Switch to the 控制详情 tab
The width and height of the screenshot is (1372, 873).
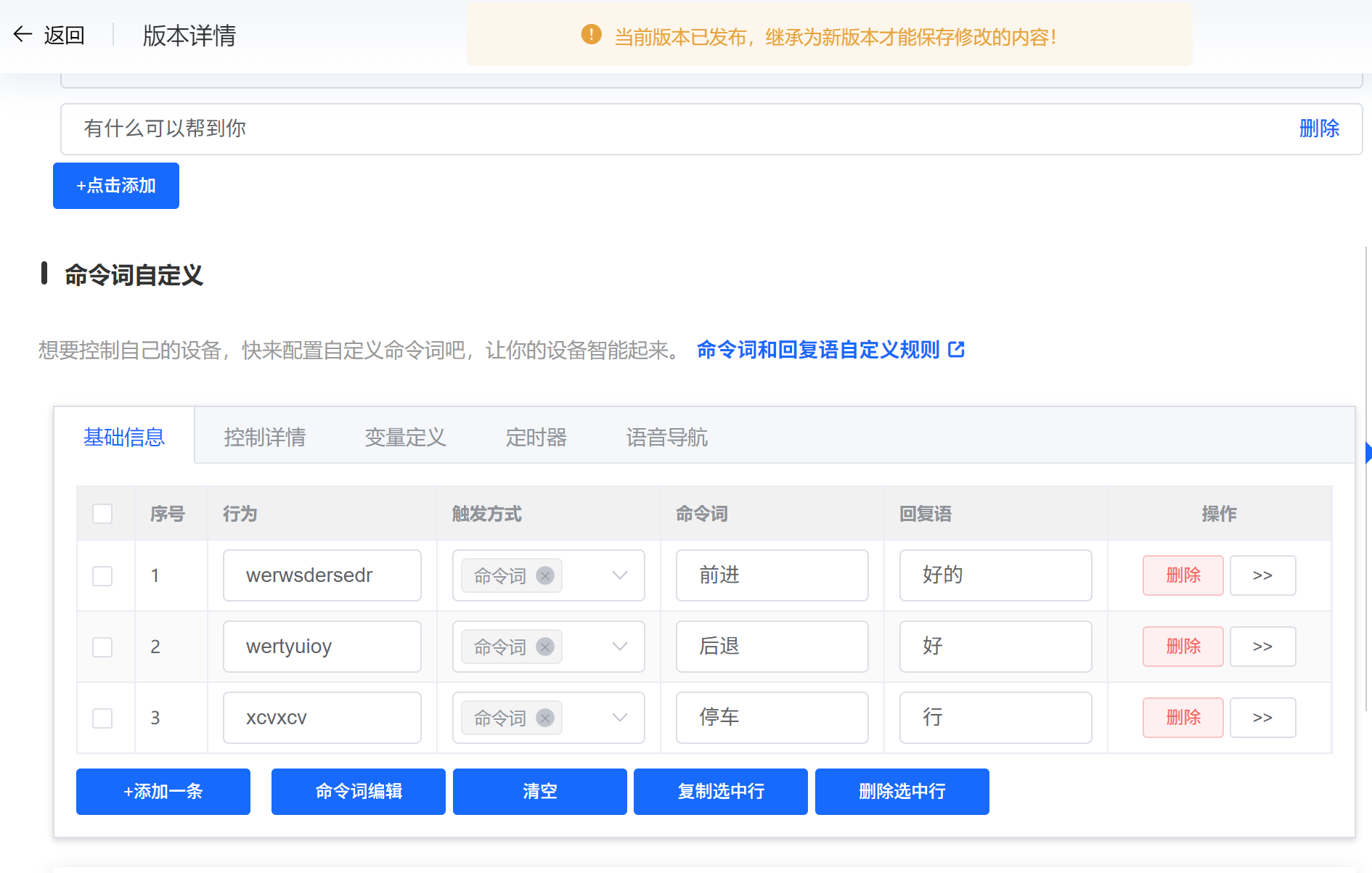coord(265,436)
